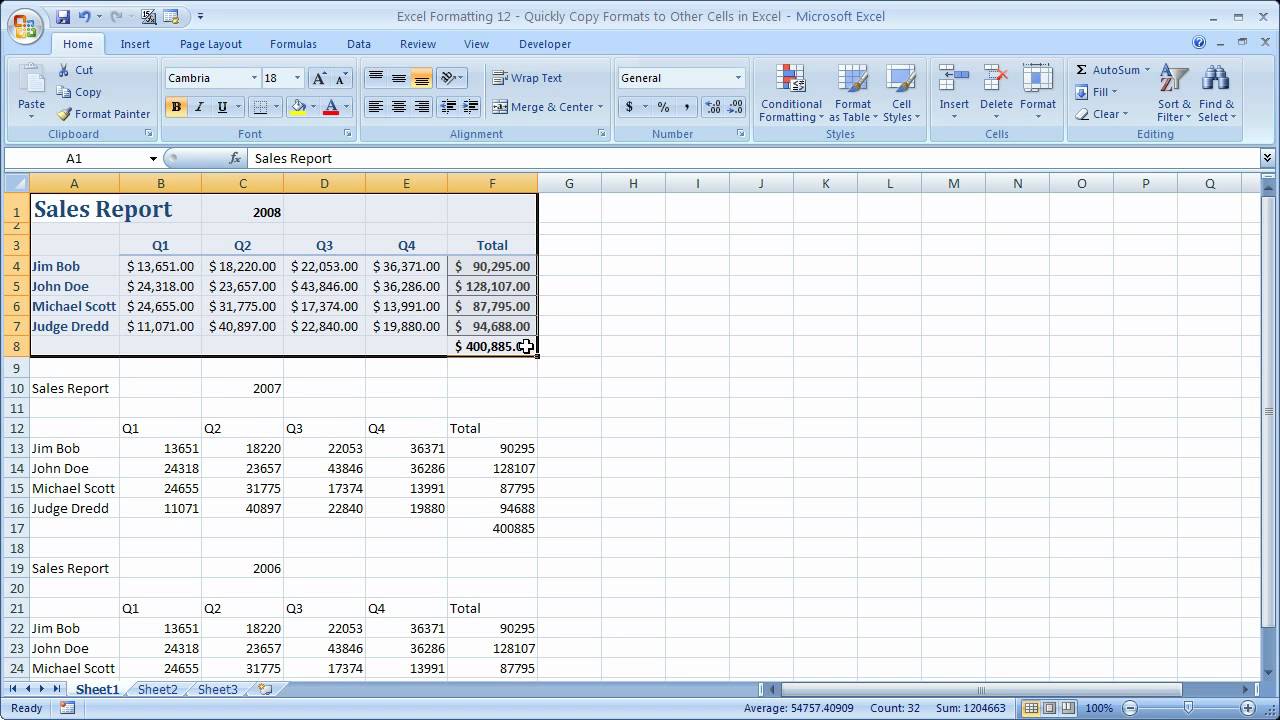Screen dimensions: 1280x720
Task: Switch to Sheet2 worksheet tab
Action: [x=158, y=689]
